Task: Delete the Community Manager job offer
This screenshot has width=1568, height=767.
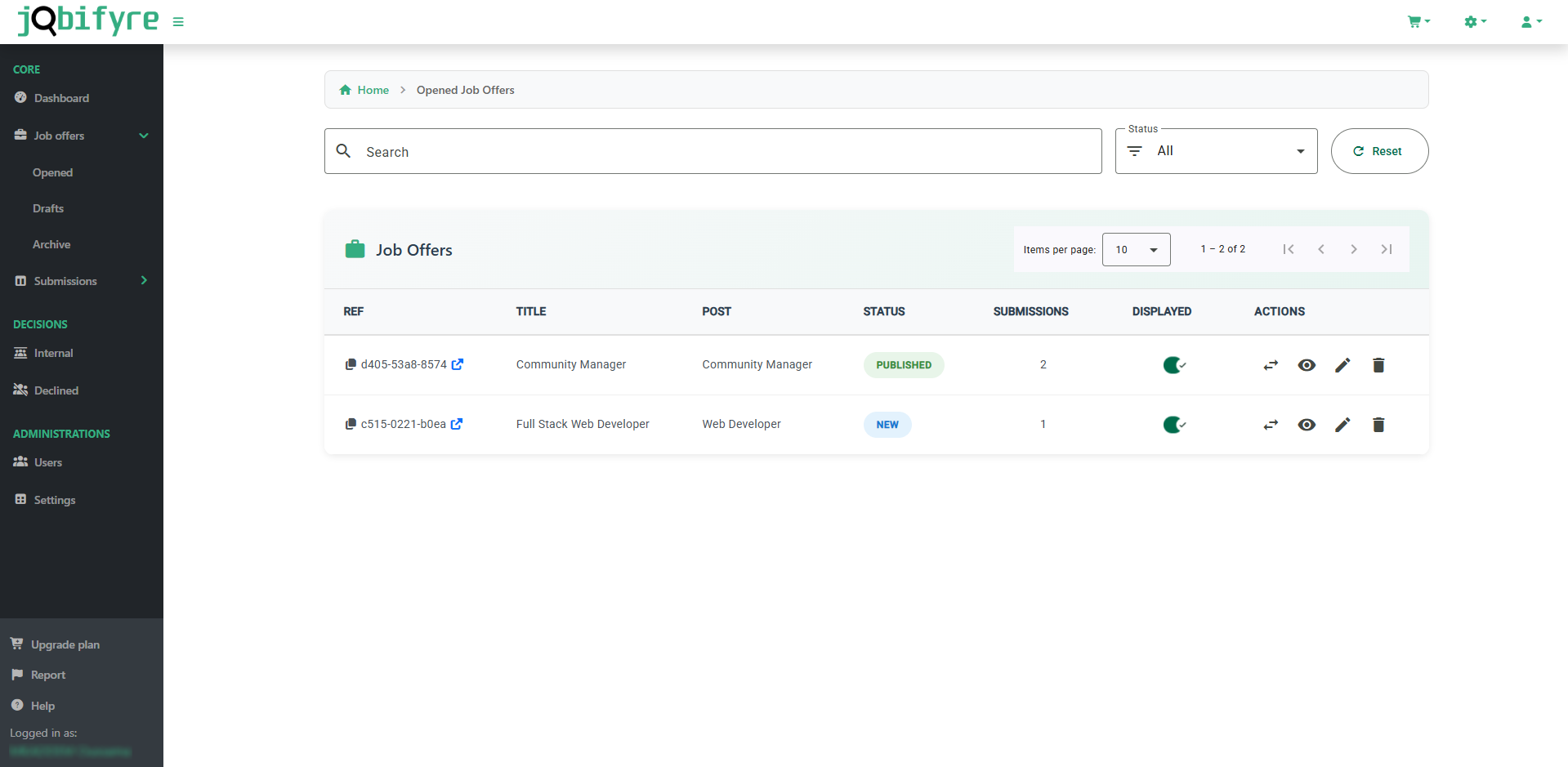Action: (x=1378, y=365)
